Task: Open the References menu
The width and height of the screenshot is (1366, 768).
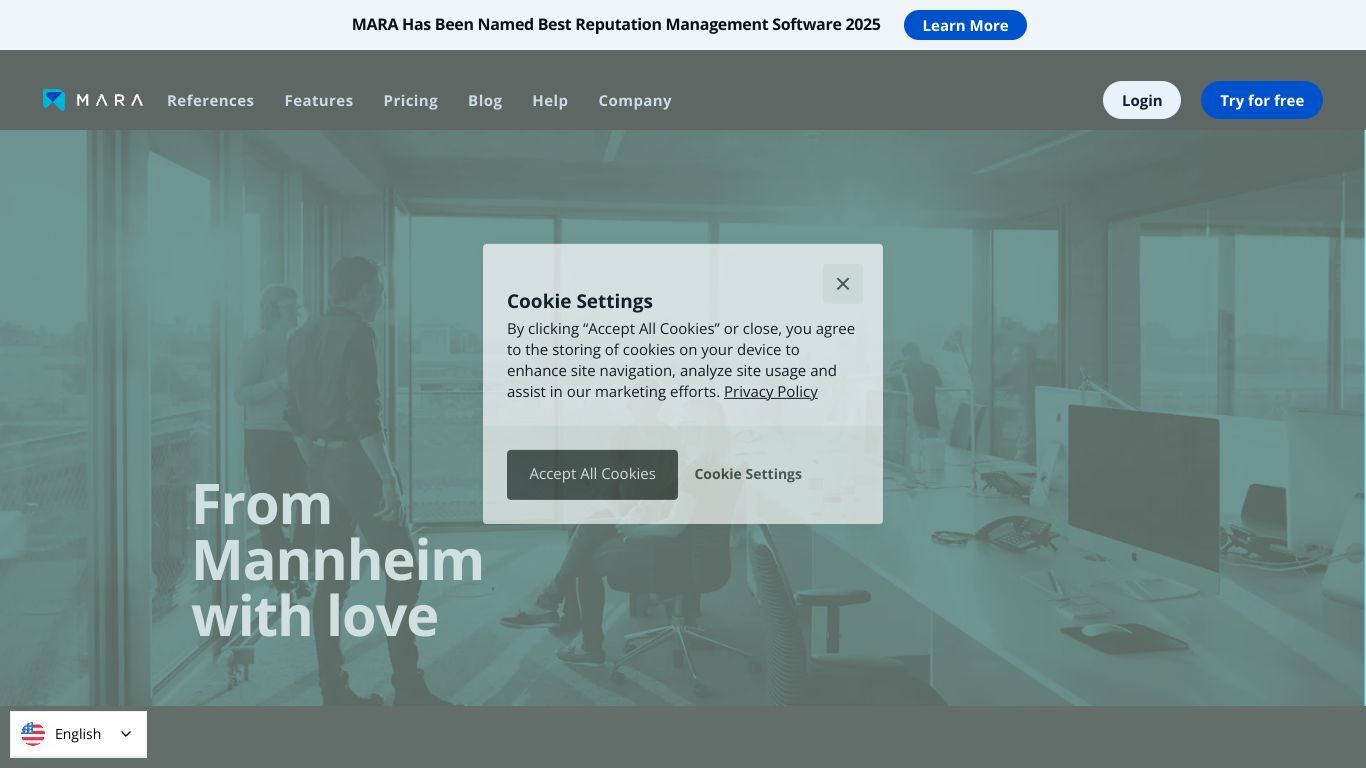Action: [210, 101]
